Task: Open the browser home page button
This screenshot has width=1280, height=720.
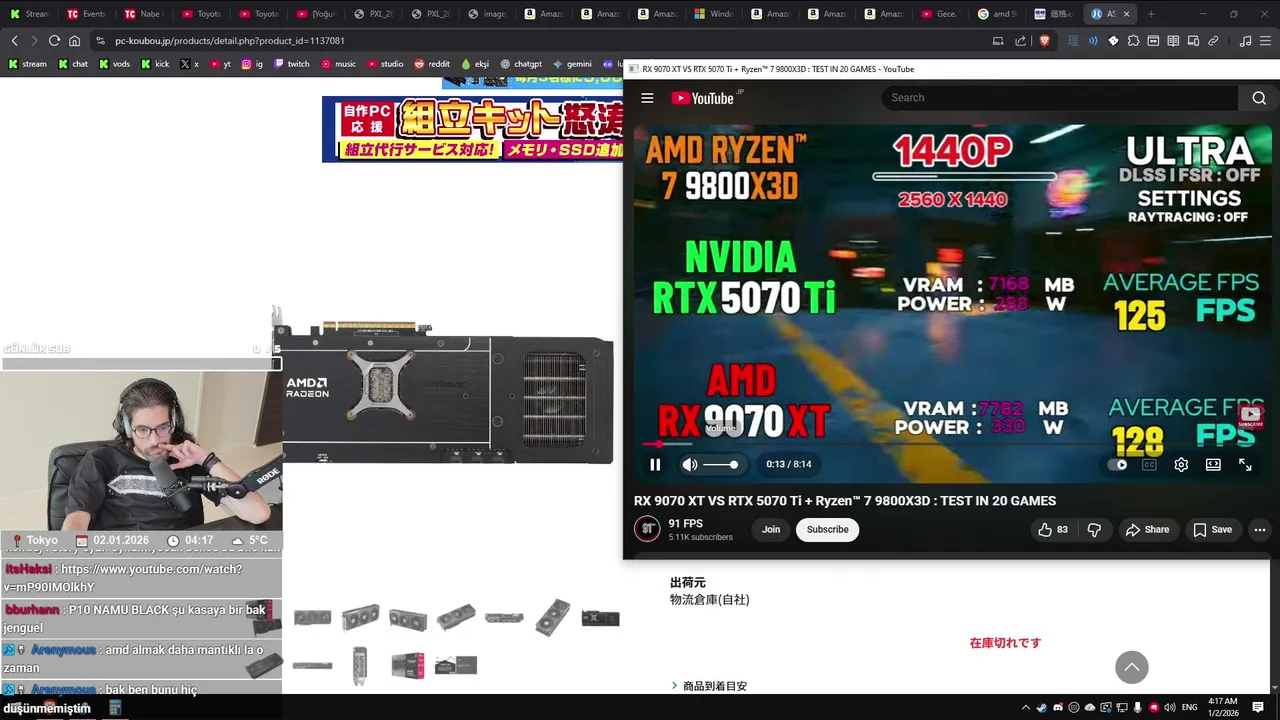Action: tap(74, 41)
